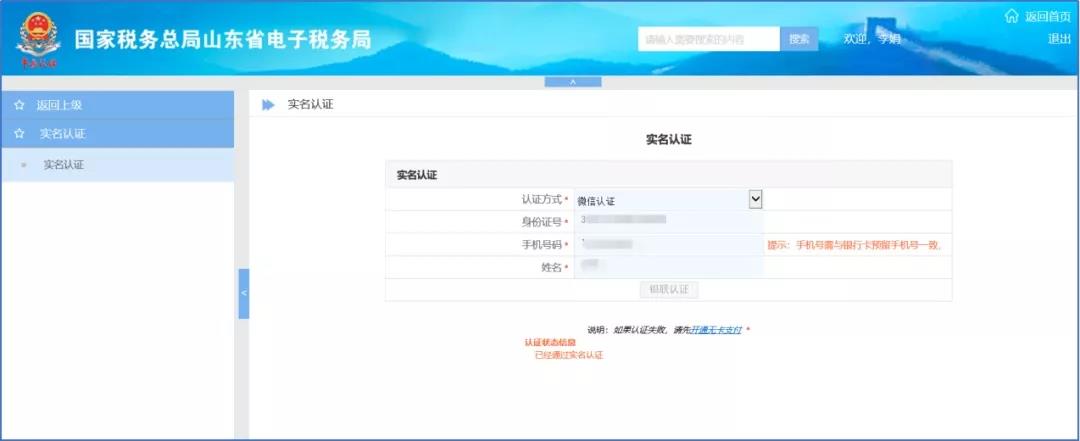Click the star icon beside 返回上级
Viewport: 1080px width, 441px height.
[x=19, y=105]
